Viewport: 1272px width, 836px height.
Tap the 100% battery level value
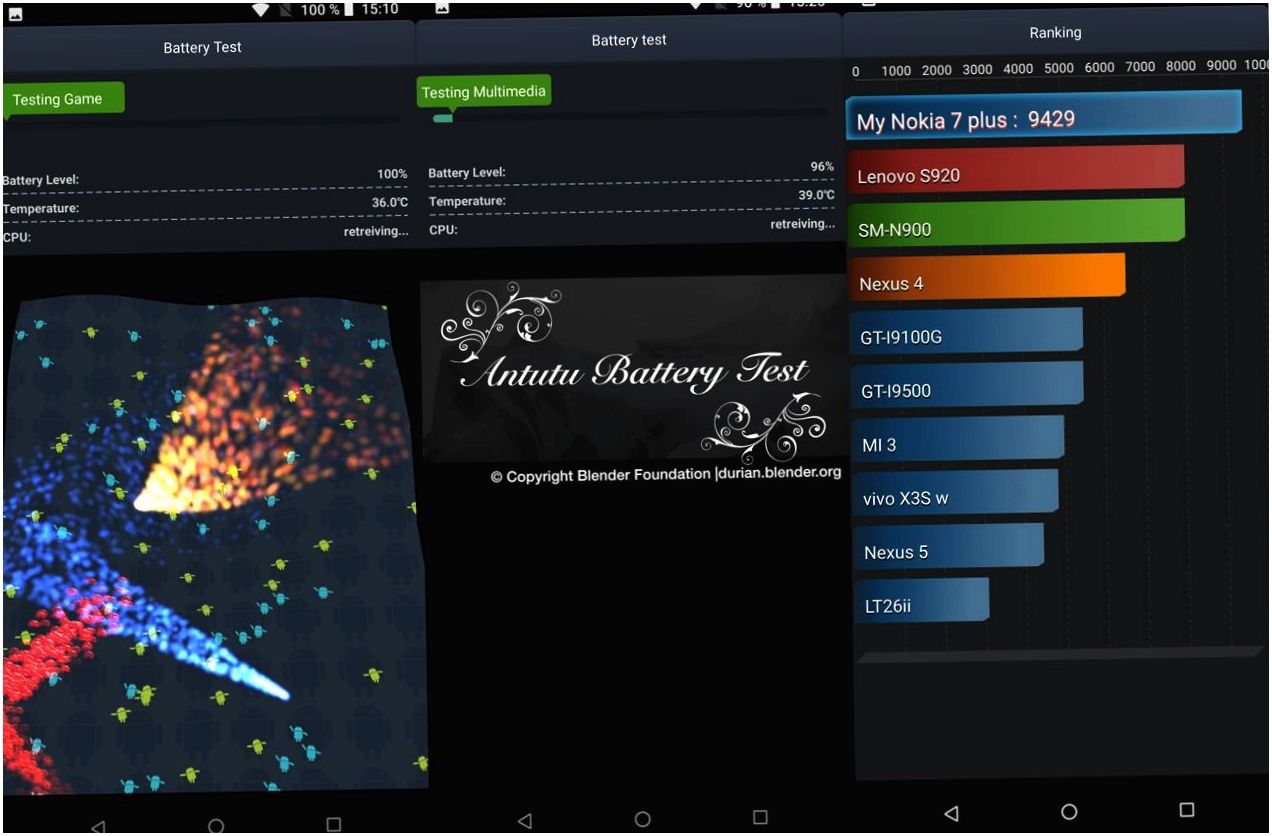tap(392, 174)
